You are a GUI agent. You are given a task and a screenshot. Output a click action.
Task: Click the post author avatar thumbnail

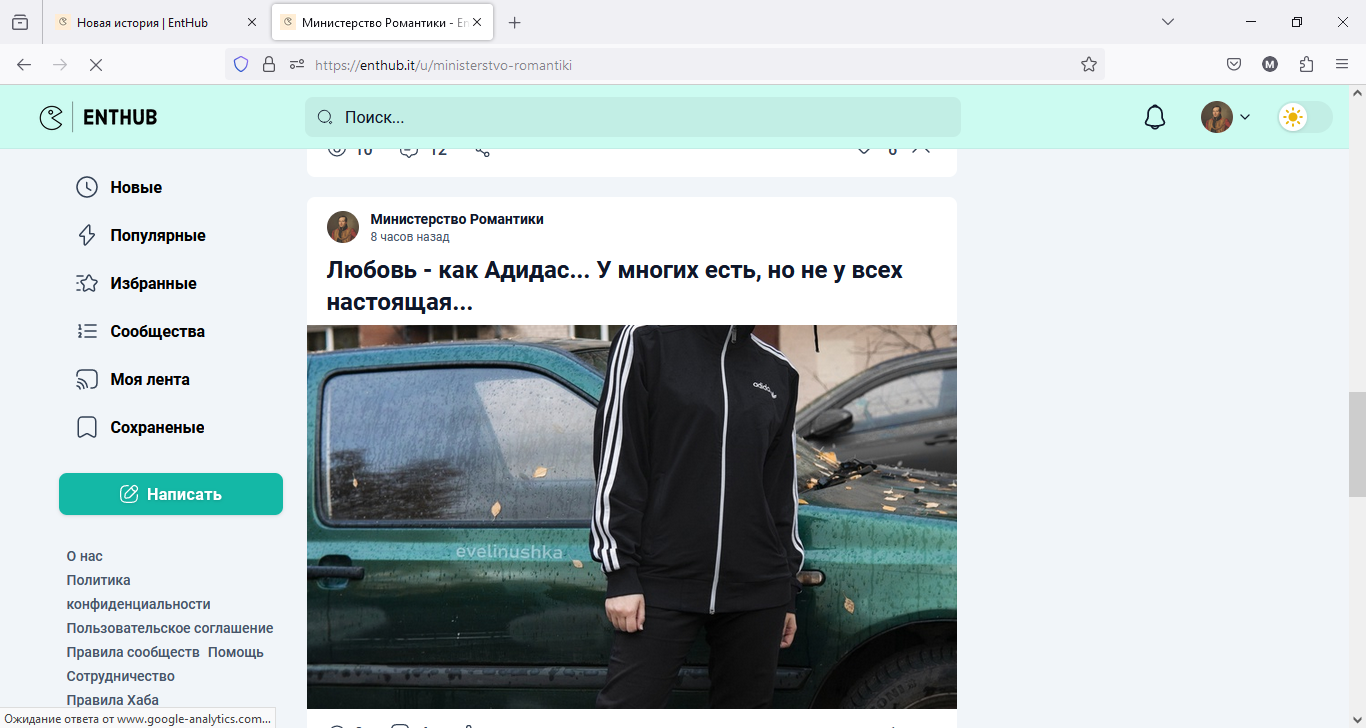(343, 227)
